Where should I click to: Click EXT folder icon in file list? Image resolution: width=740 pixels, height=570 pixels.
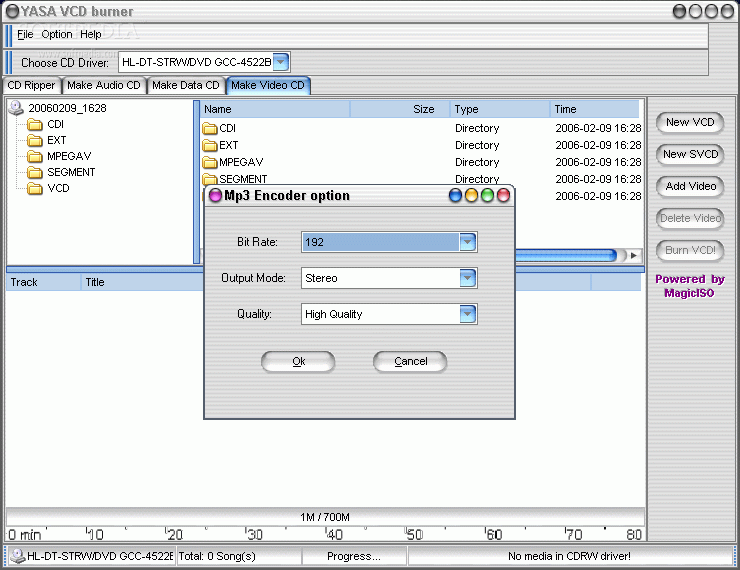pyautogui.click(x=210, y=145)
